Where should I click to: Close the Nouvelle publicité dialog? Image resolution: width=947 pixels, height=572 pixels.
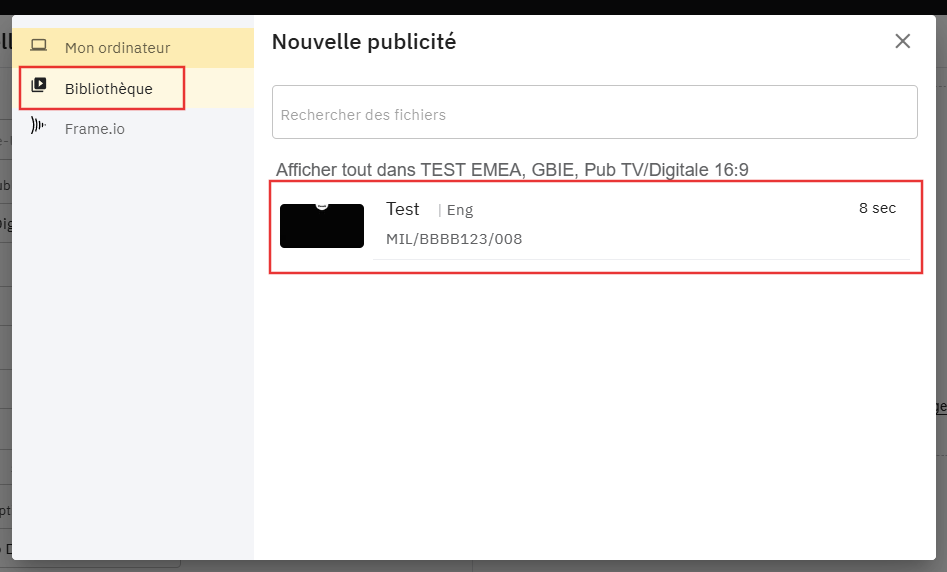click(x=902, y=41)
